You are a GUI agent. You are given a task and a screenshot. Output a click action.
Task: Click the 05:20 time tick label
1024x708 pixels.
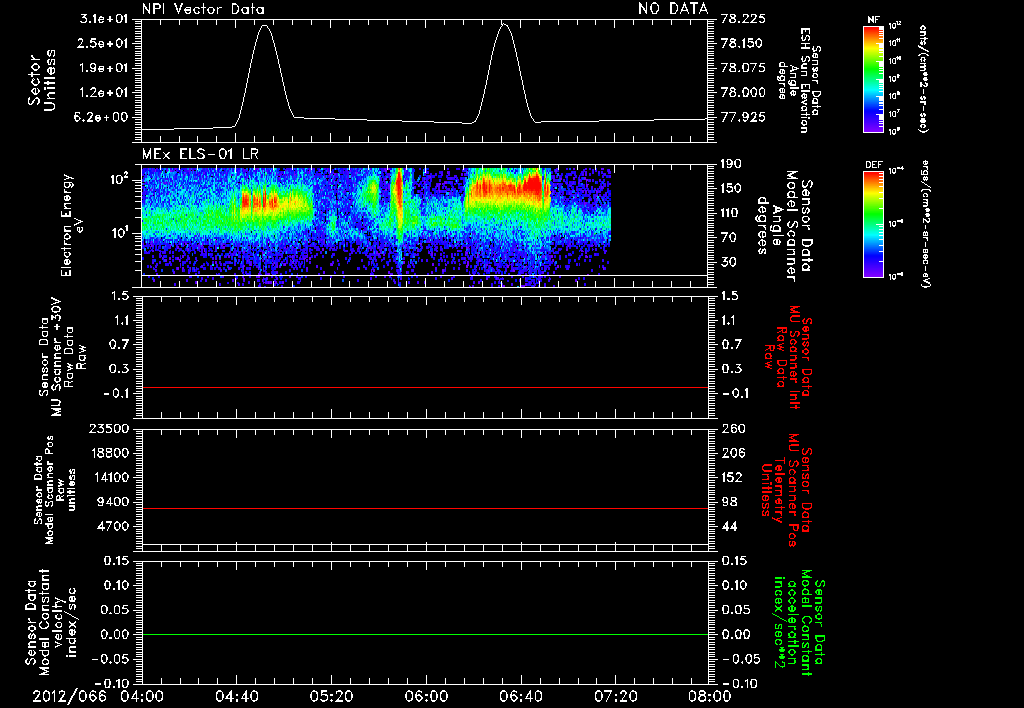tap(331, 697)
